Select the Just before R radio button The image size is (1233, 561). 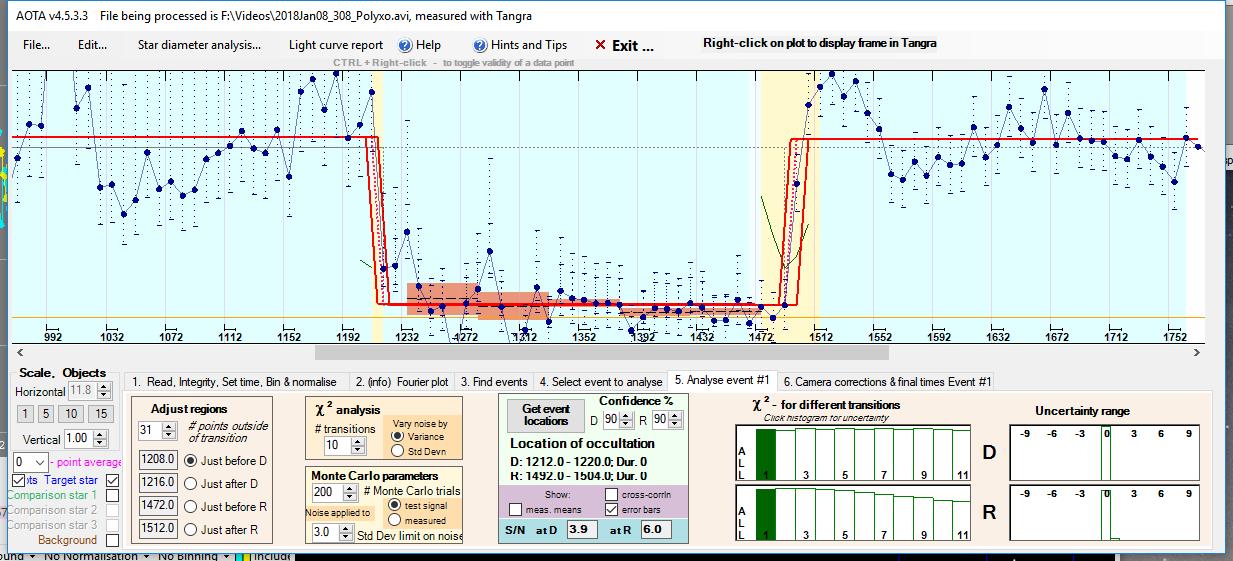[x=191, y=507]
